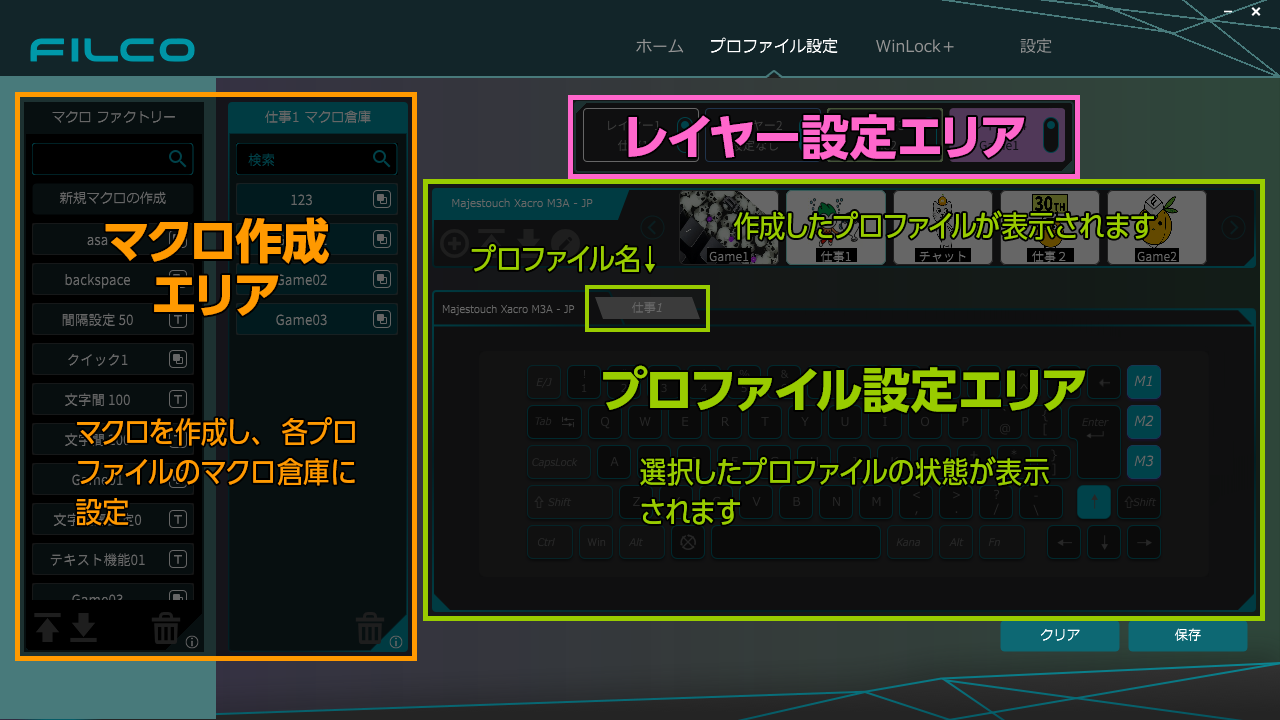The image size is (1280, 720).
Task: Select the 仕事２ profile thumbnail
Action: click(x=1049, y=227)
